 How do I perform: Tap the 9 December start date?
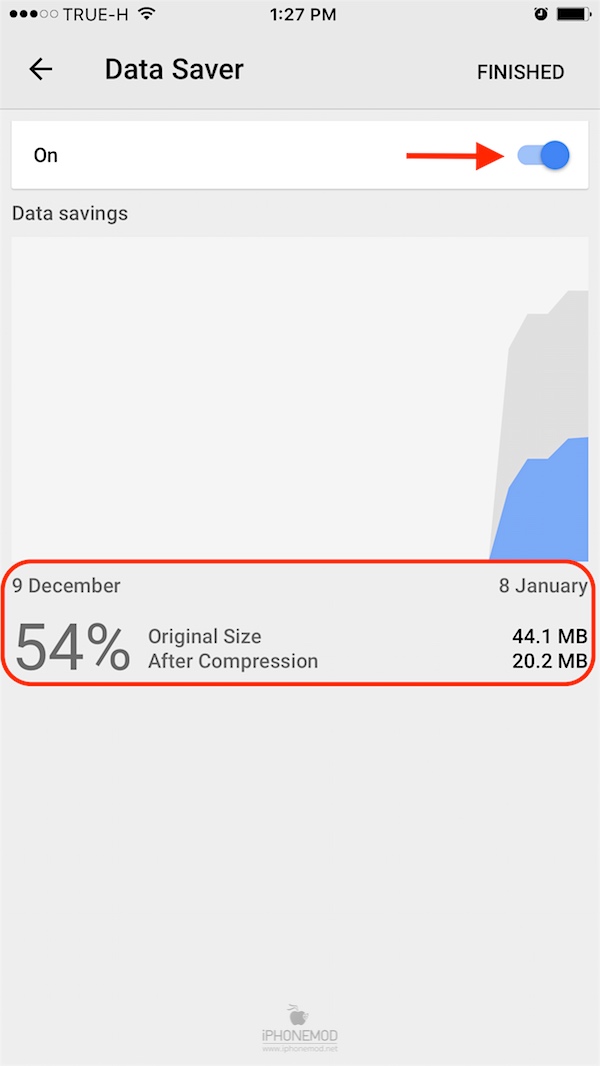pos(66,586)
